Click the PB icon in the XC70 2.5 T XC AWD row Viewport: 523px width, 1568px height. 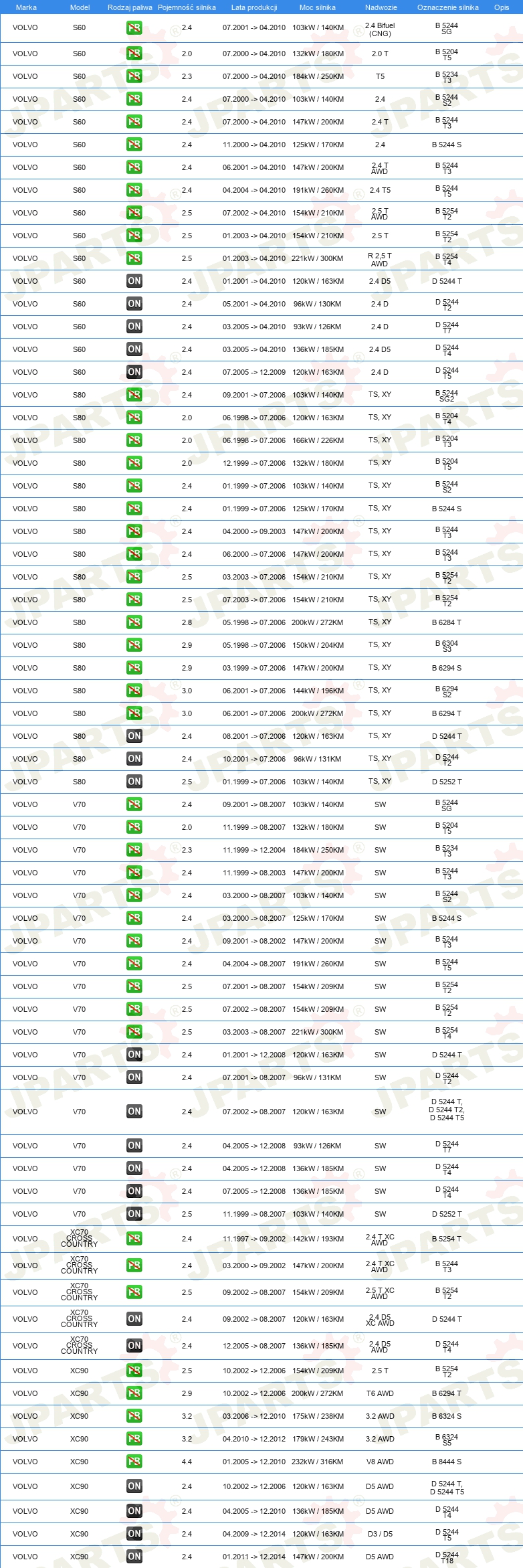[134, 1292]
